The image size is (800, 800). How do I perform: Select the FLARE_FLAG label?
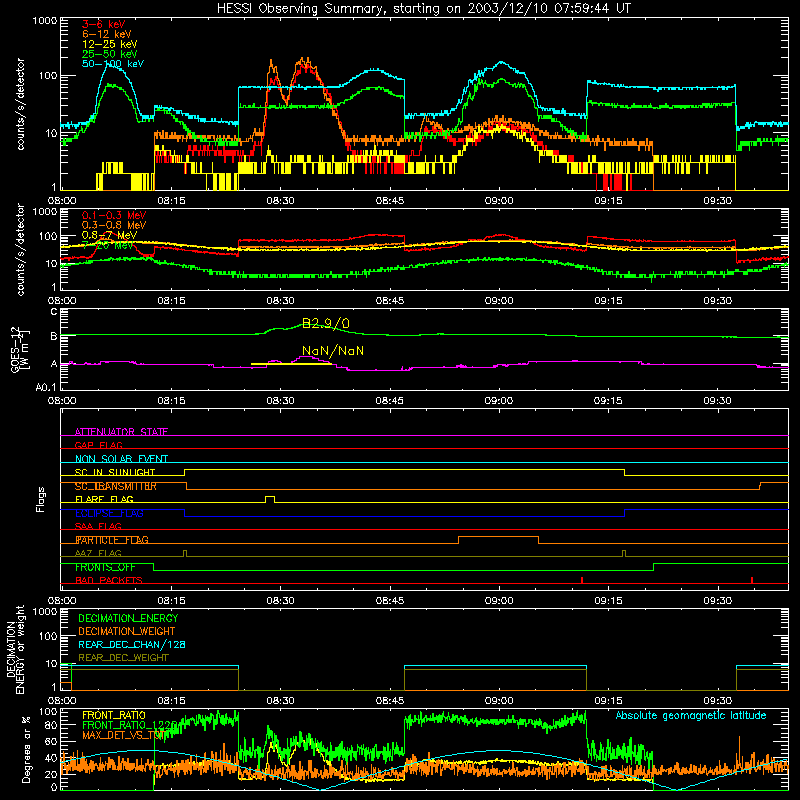click(x=104, y=499)
